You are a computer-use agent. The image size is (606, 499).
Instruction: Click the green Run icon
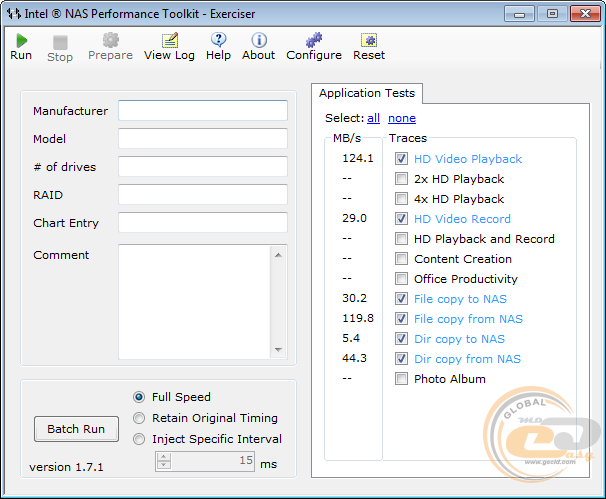[x=22, y=41]
